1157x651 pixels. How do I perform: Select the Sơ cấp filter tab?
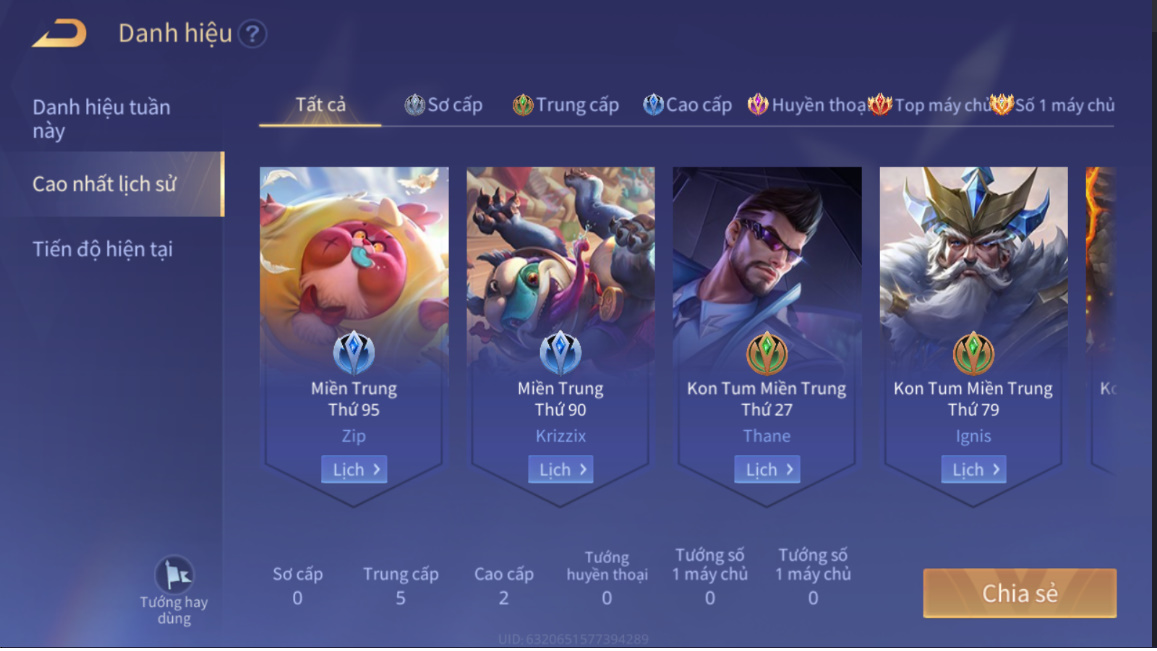443,105
